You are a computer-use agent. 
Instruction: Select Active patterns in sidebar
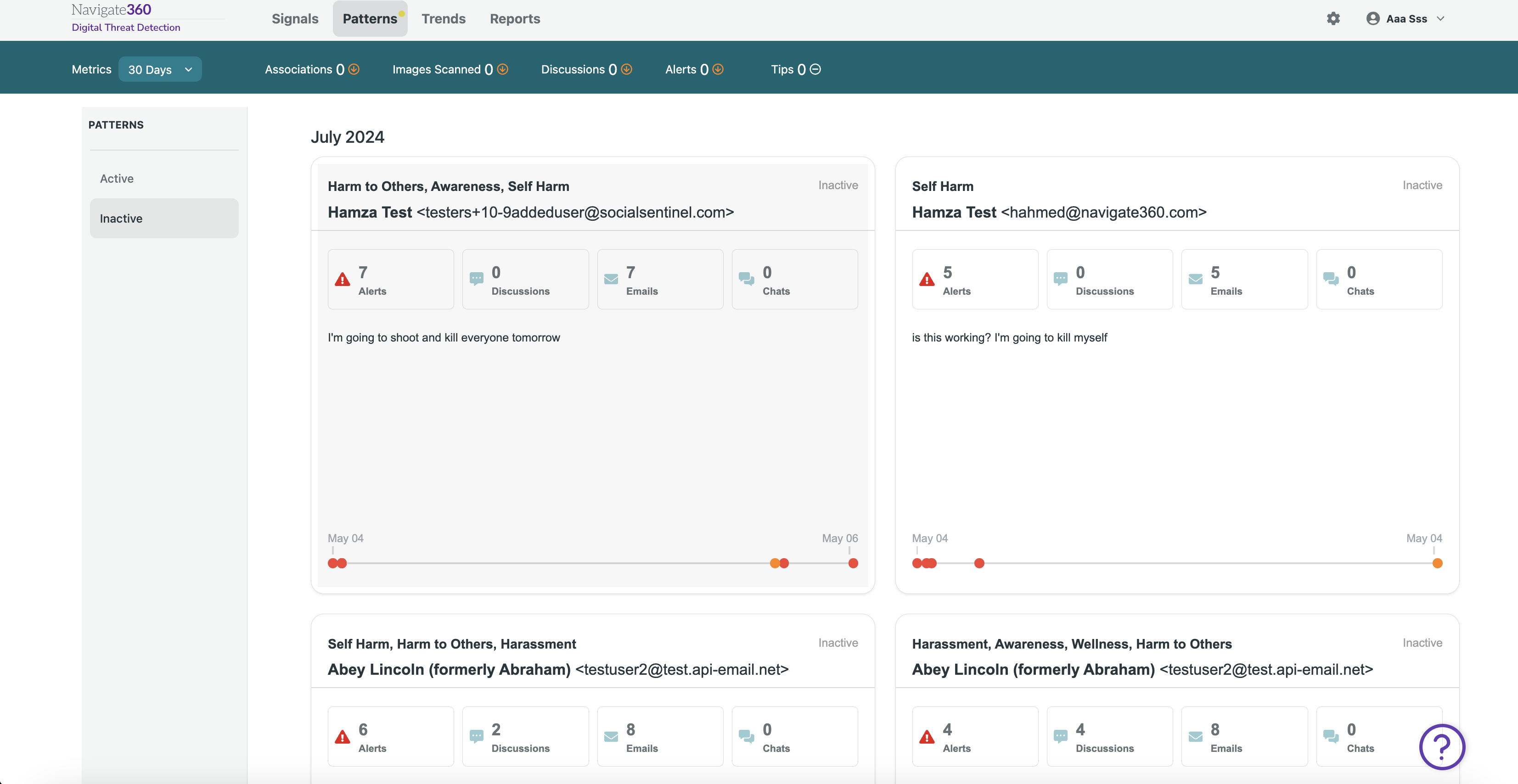point(117,179)
